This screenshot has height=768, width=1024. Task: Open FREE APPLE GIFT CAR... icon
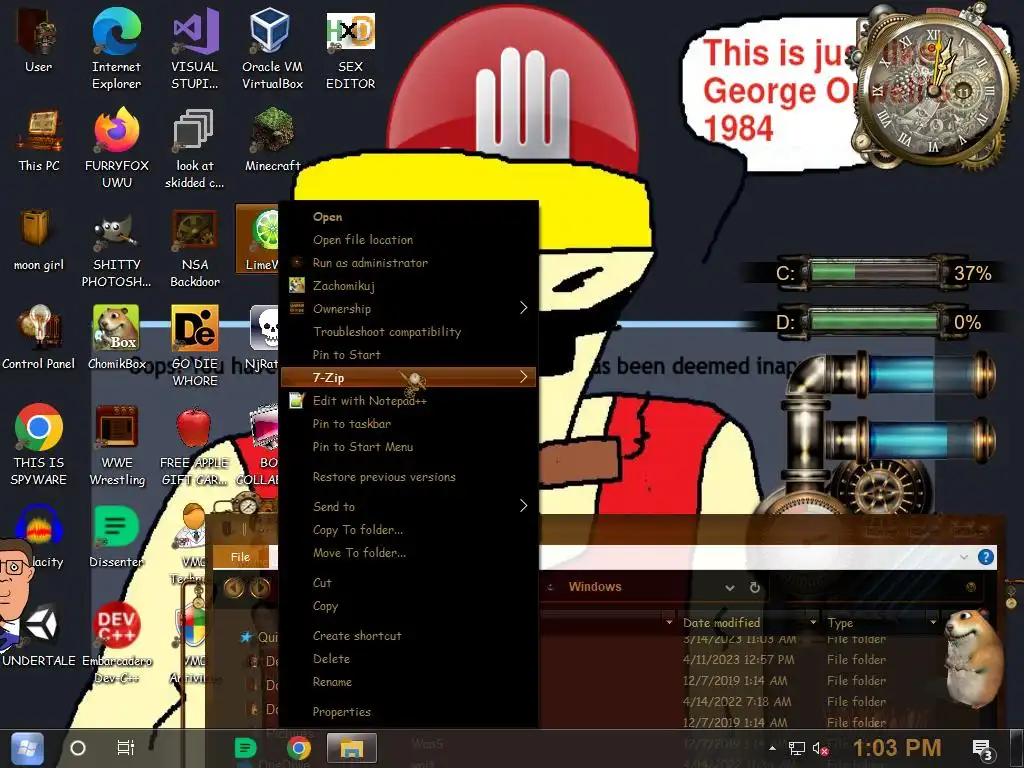click(x=194, y=445)
